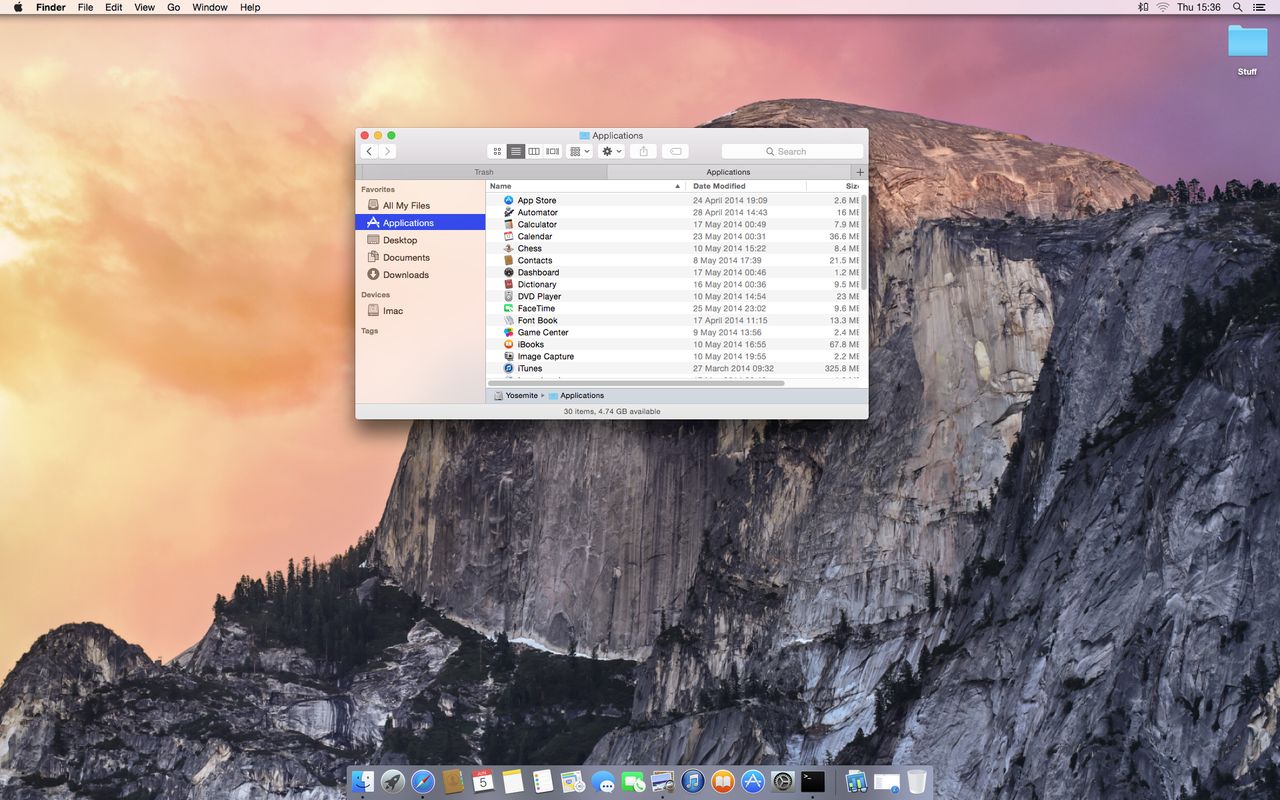Switch to column view in Finder toolbar

coord(534,151)
